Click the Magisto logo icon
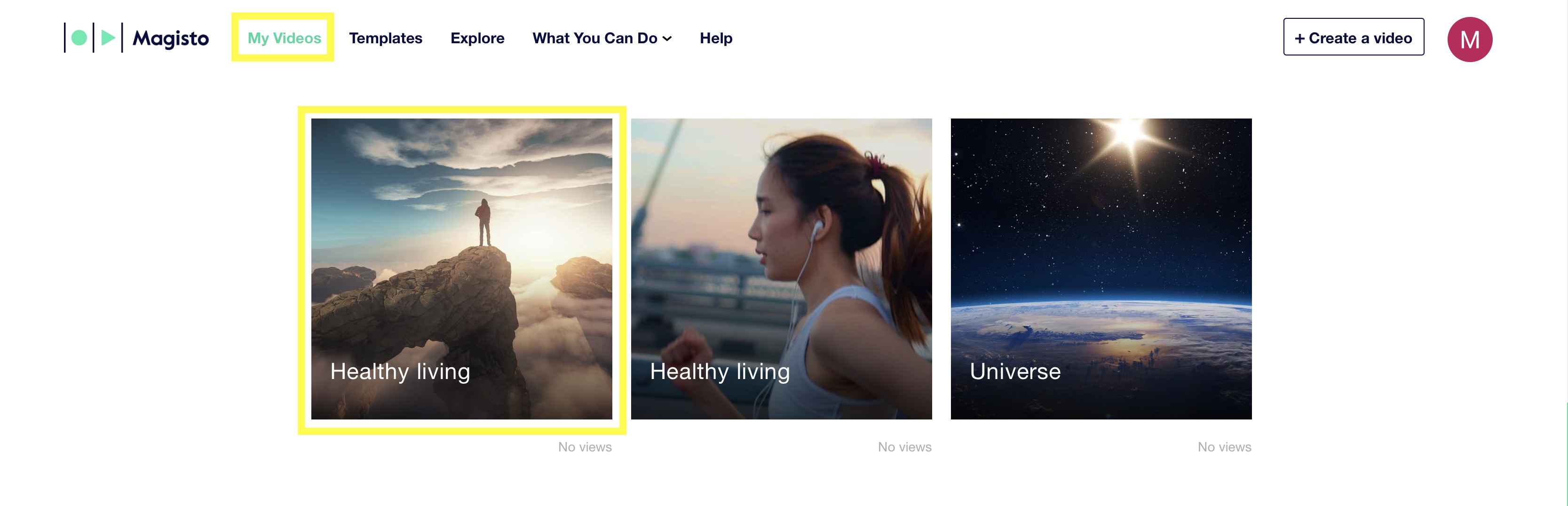Viewport: 1568px width, 506px height. [94, 38]
